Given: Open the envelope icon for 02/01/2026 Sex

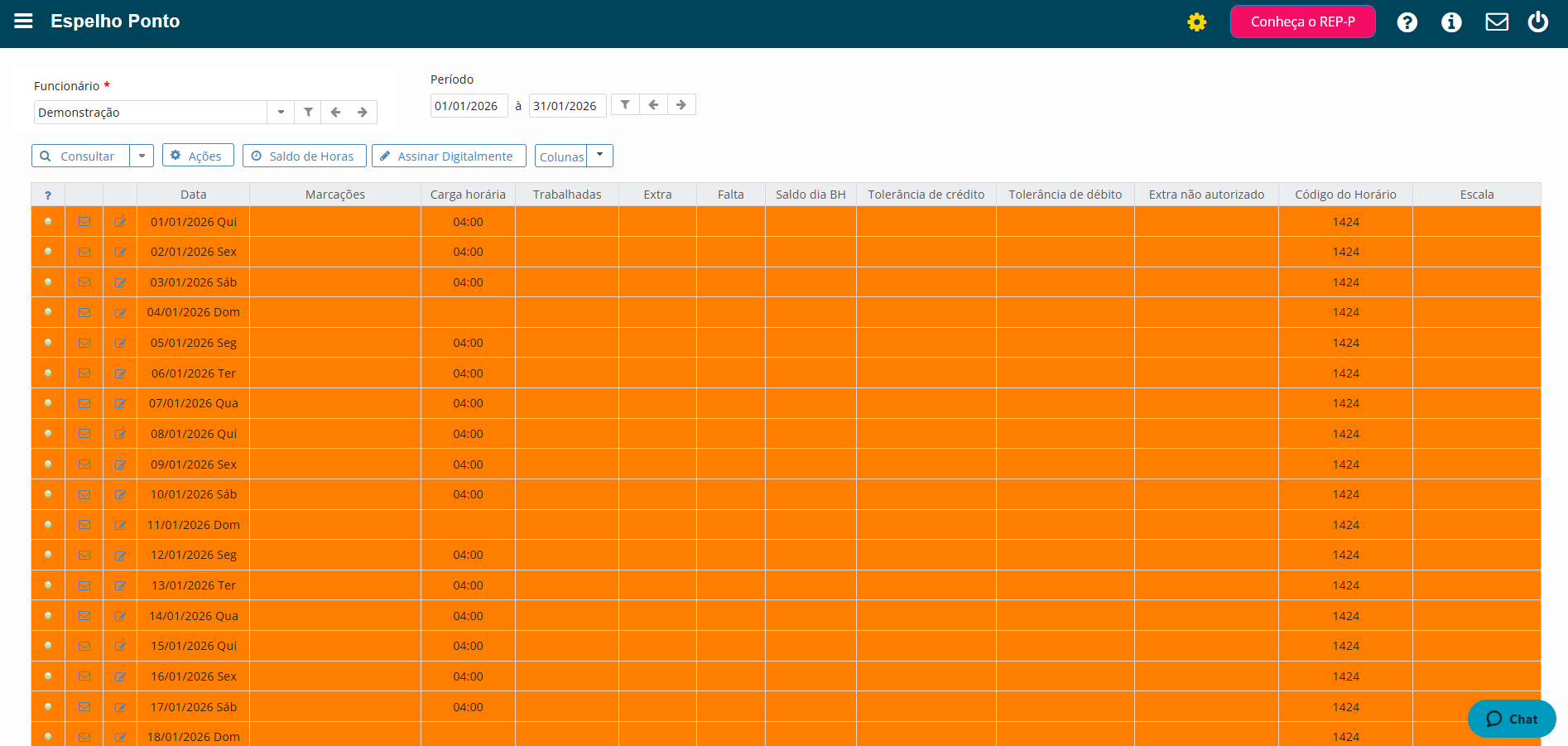Looking at the screenshot, I should pyautogui.click(x=84, y=252).
